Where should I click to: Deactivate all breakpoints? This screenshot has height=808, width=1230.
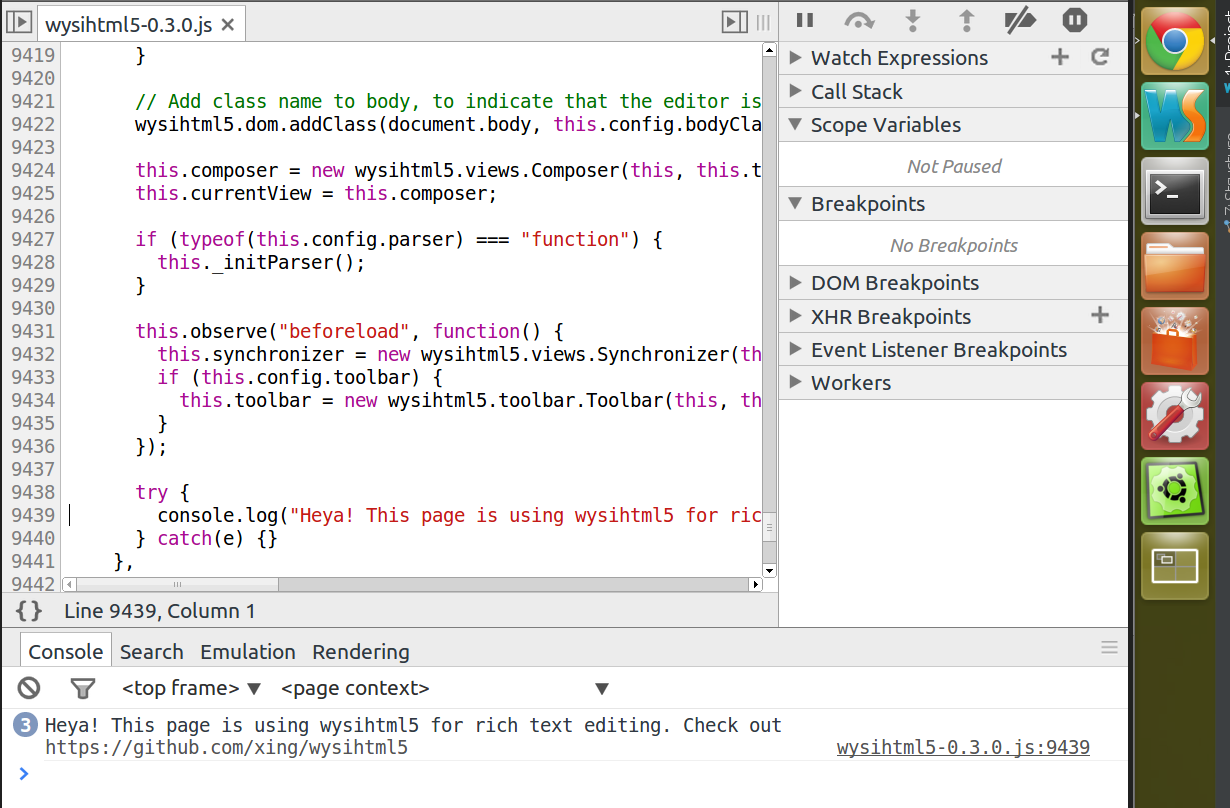coord(1021,20)
